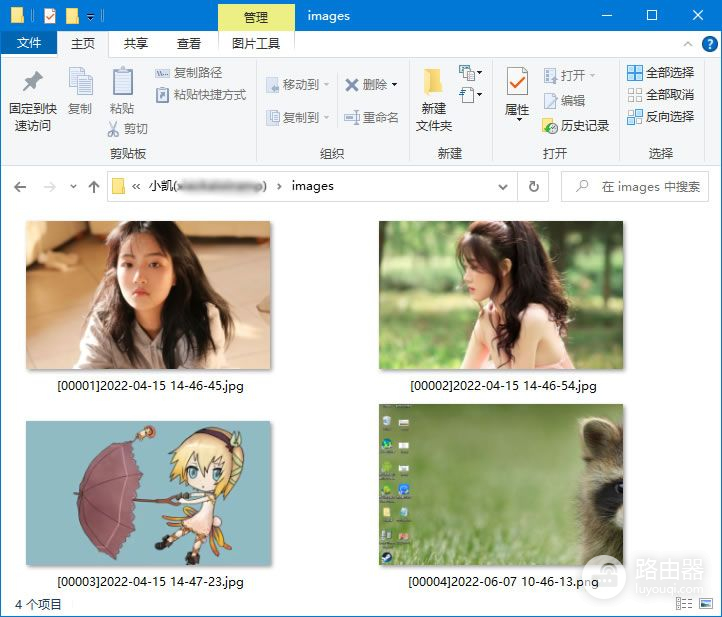This screenshot has height=617, width=722.
Task: Click Copy path 复制路径 button
Action: pyautogui.click(x=189, y=73)
